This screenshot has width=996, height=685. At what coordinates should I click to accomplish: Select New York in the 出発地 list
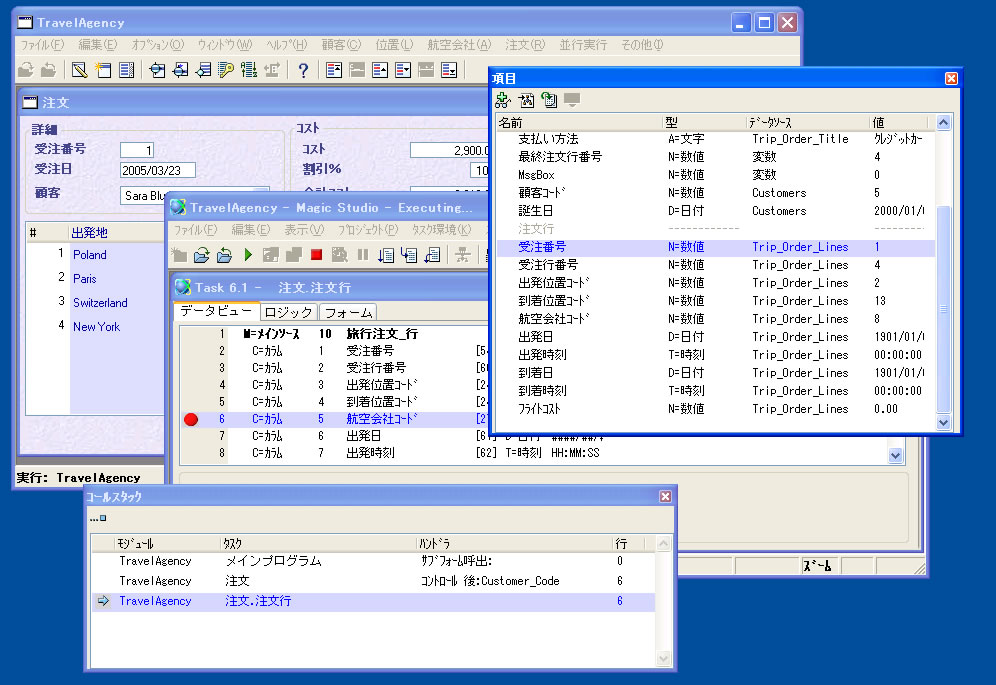[97, 327]
